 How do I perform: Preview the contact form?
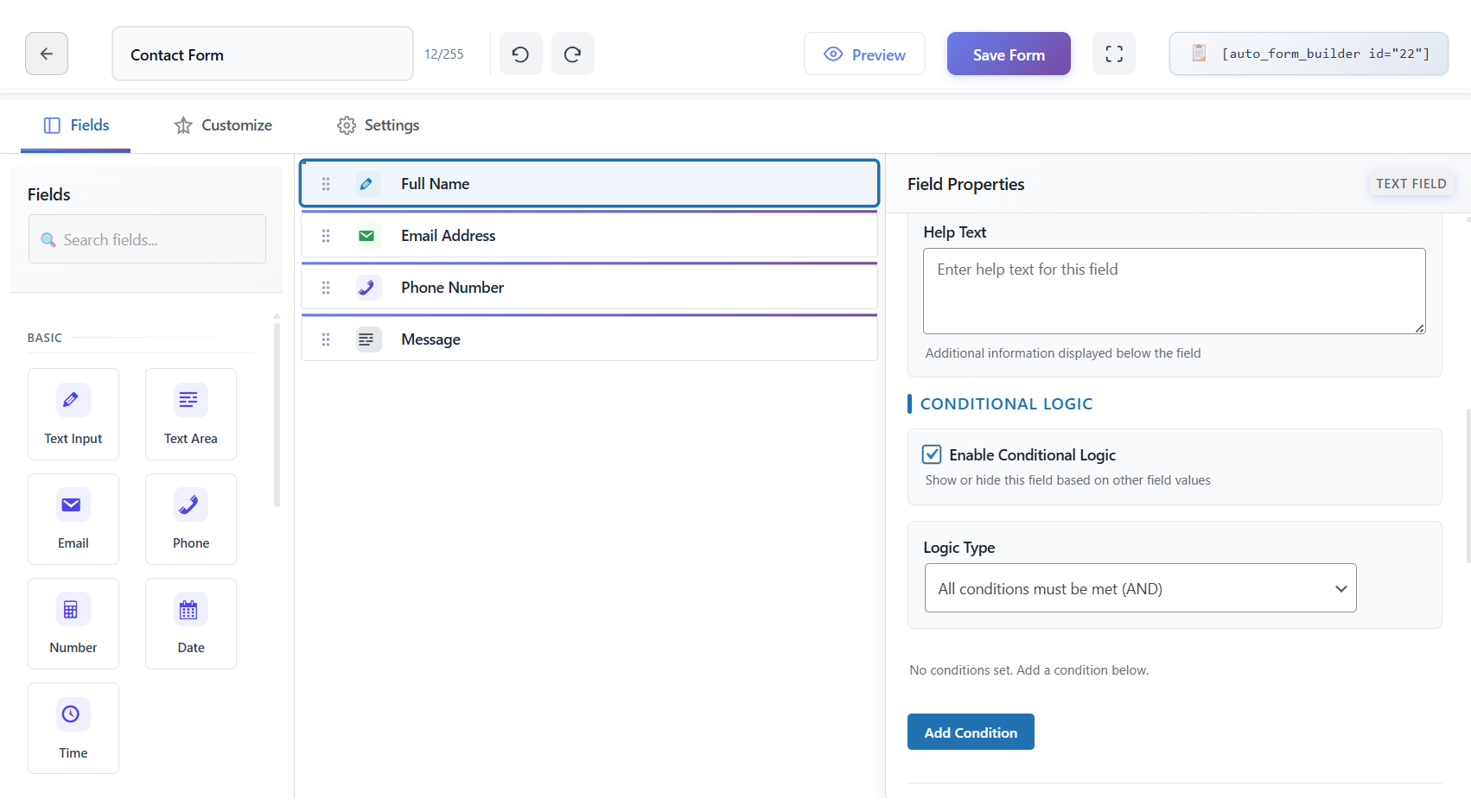coord(864,54)
